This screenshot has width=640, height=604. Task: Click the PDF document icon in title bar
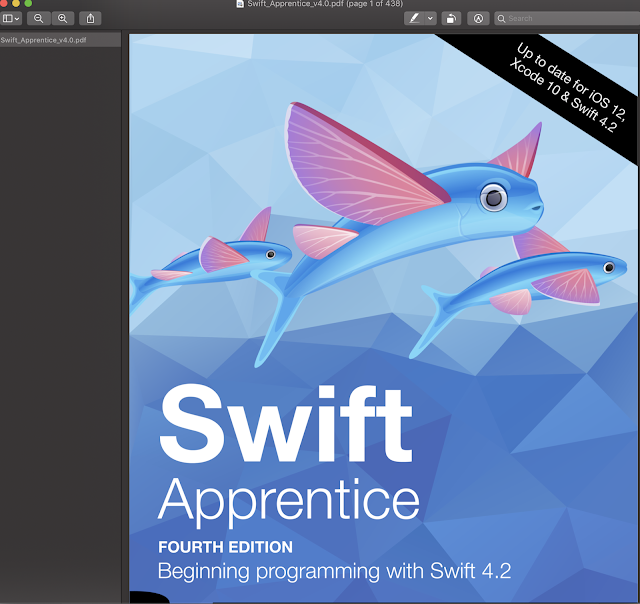click(240, 4)
